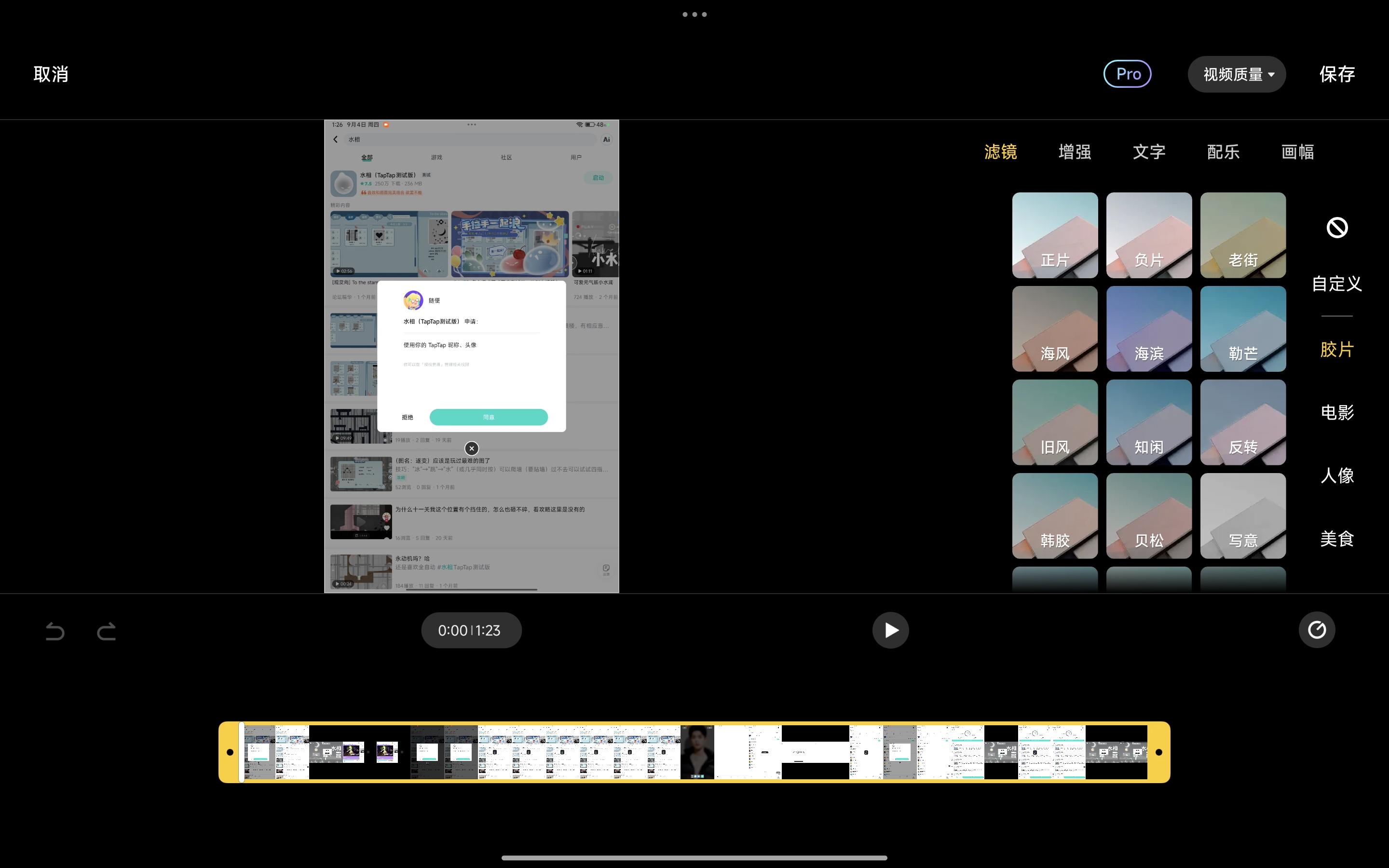Image resolution: width=1389 pixels, height=868 pixels.
Task: Play the video preview
Action: pyautogui.click(x=890, y=630)
